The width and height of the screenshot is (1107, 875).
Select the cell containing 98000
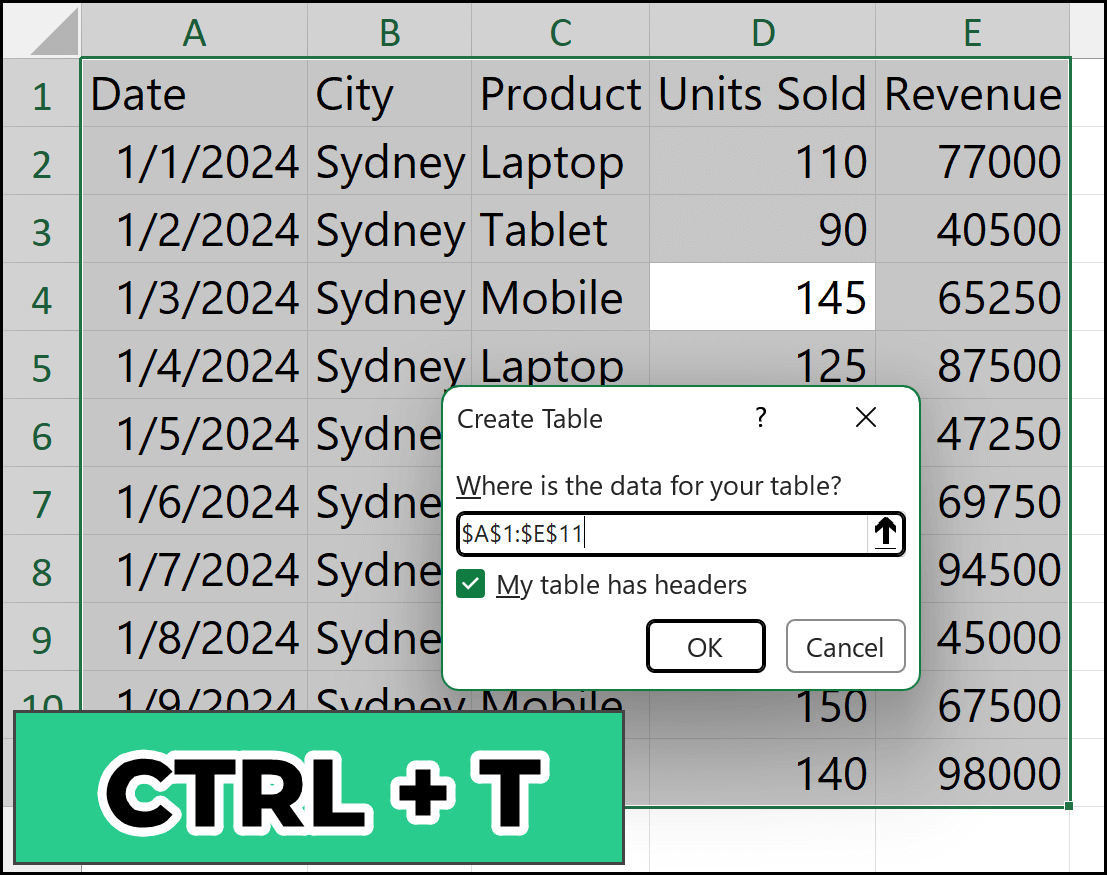(x=1000, y=774)
